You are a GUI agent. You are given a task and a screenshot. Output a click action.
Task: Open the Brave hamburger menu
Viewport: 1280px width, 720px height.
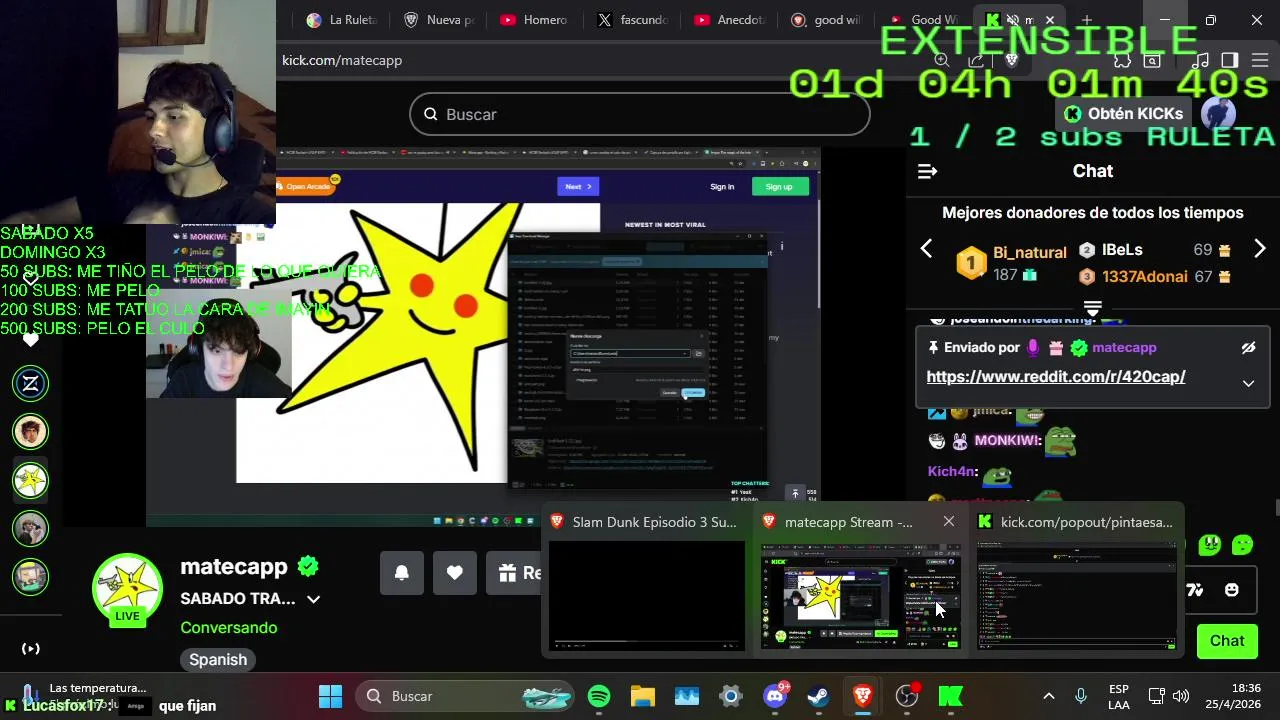[x=1260, y=60]
